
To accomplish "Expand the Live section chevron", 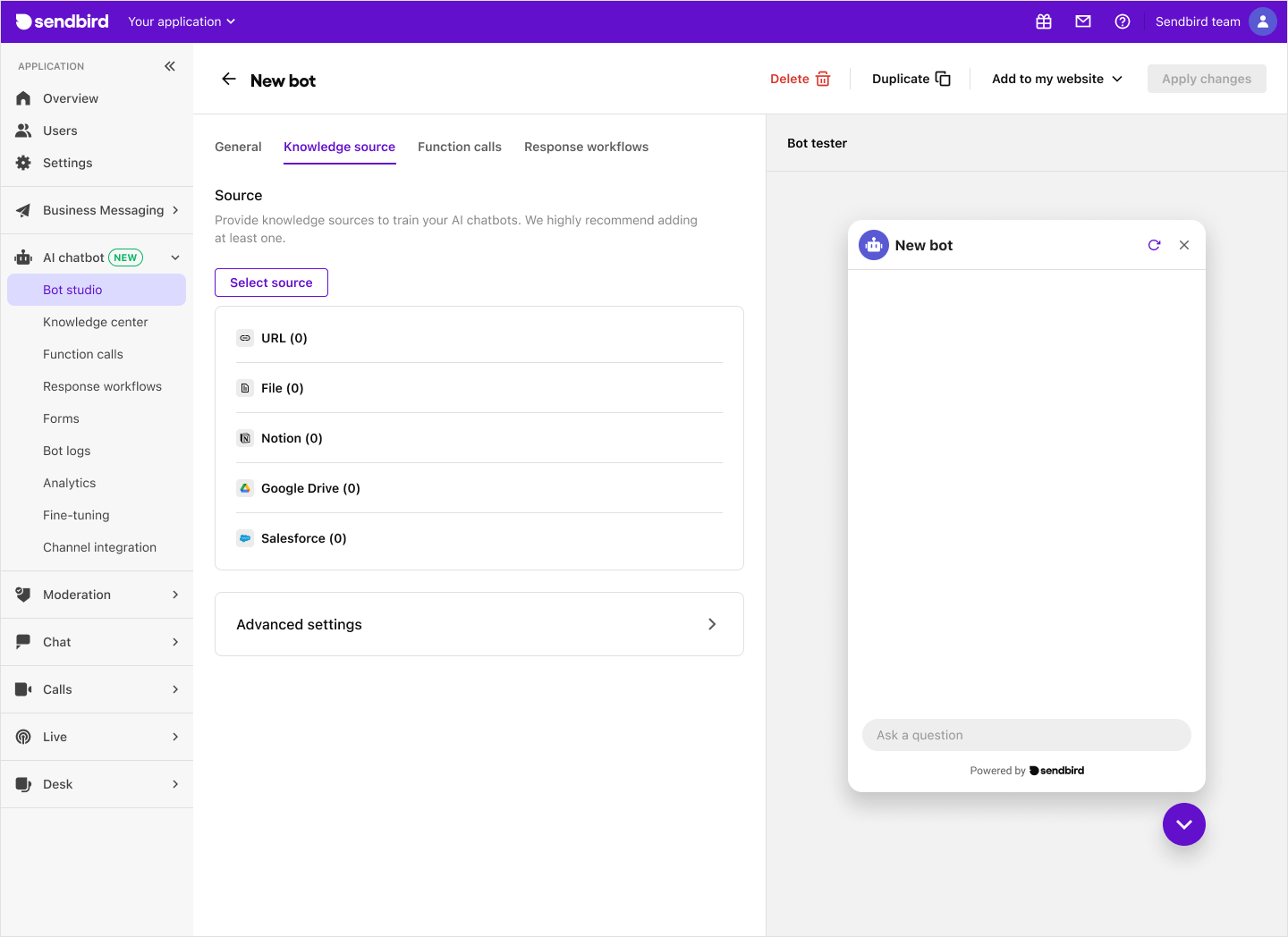I will coord(175,737).
